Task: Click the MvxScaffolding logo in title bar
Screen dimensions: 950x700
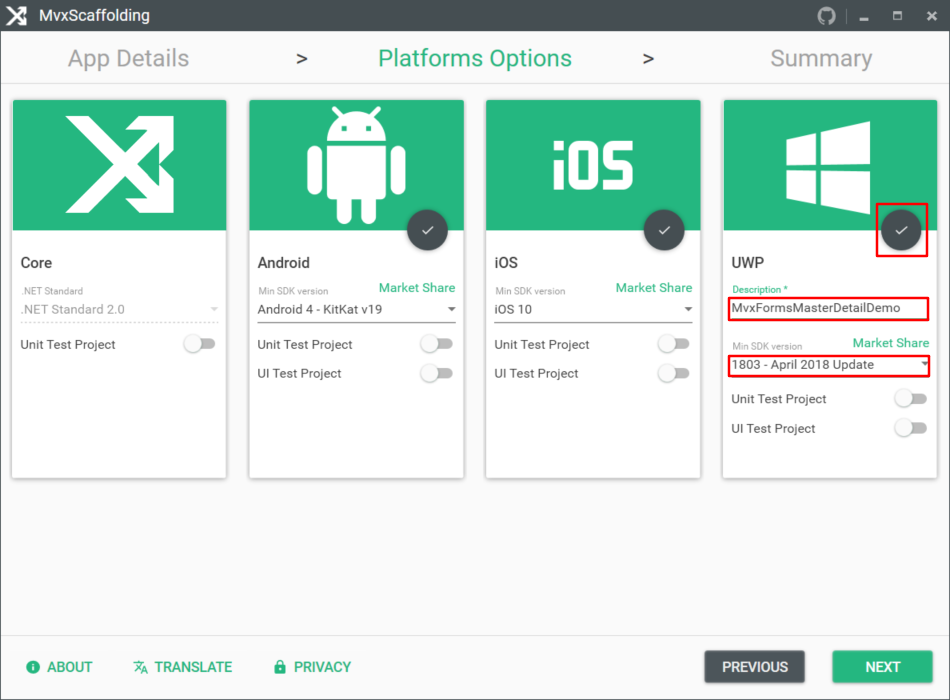Action: click(x=16, y=16)
